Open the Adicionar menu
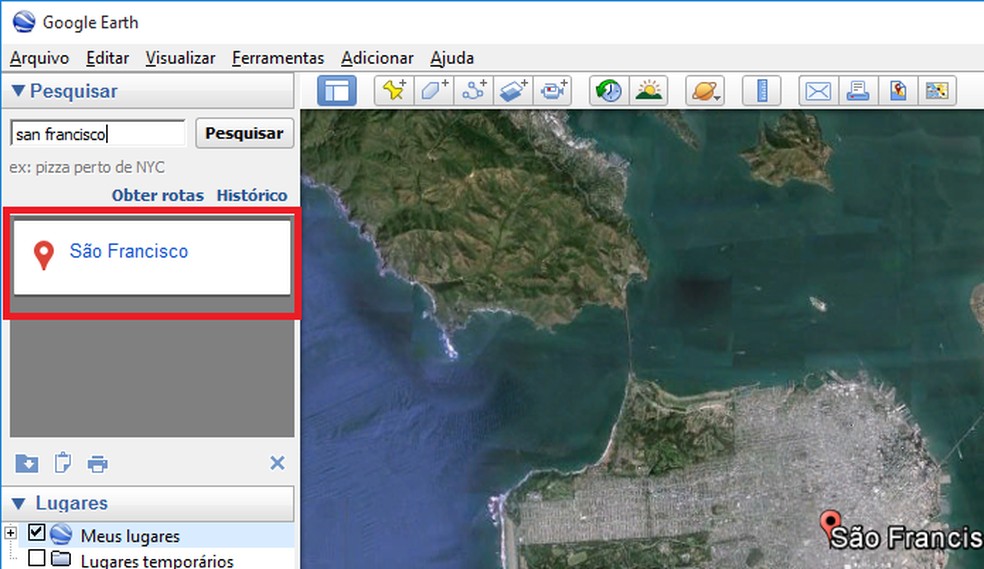This screenshot has height=569, width=984. click(x=377, y=58)
